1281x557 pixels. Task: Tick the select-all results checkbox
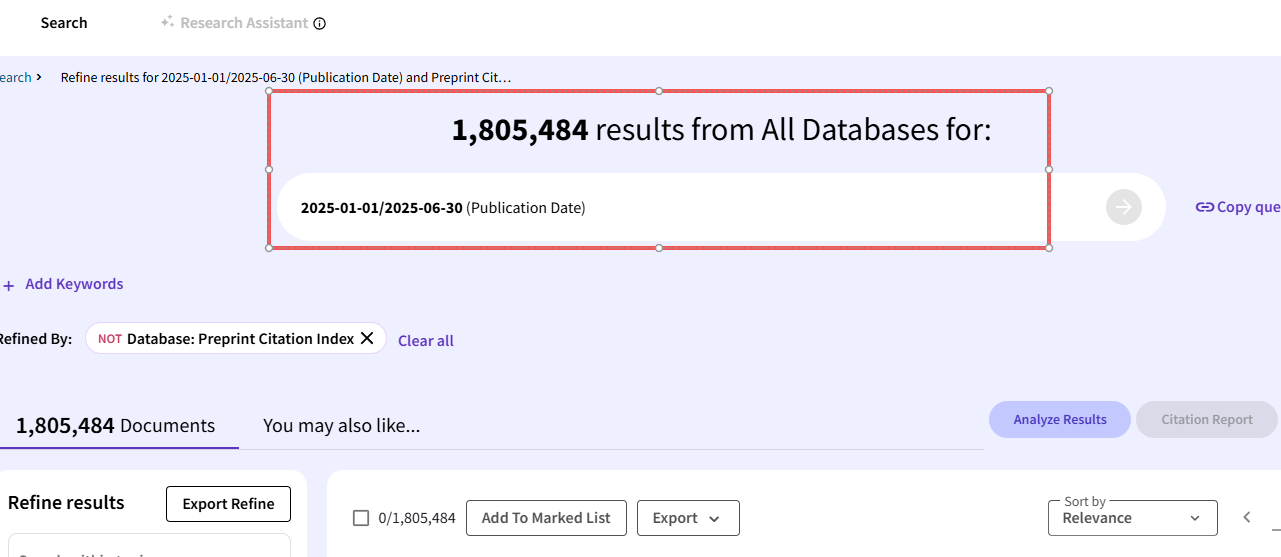[361, 518]
